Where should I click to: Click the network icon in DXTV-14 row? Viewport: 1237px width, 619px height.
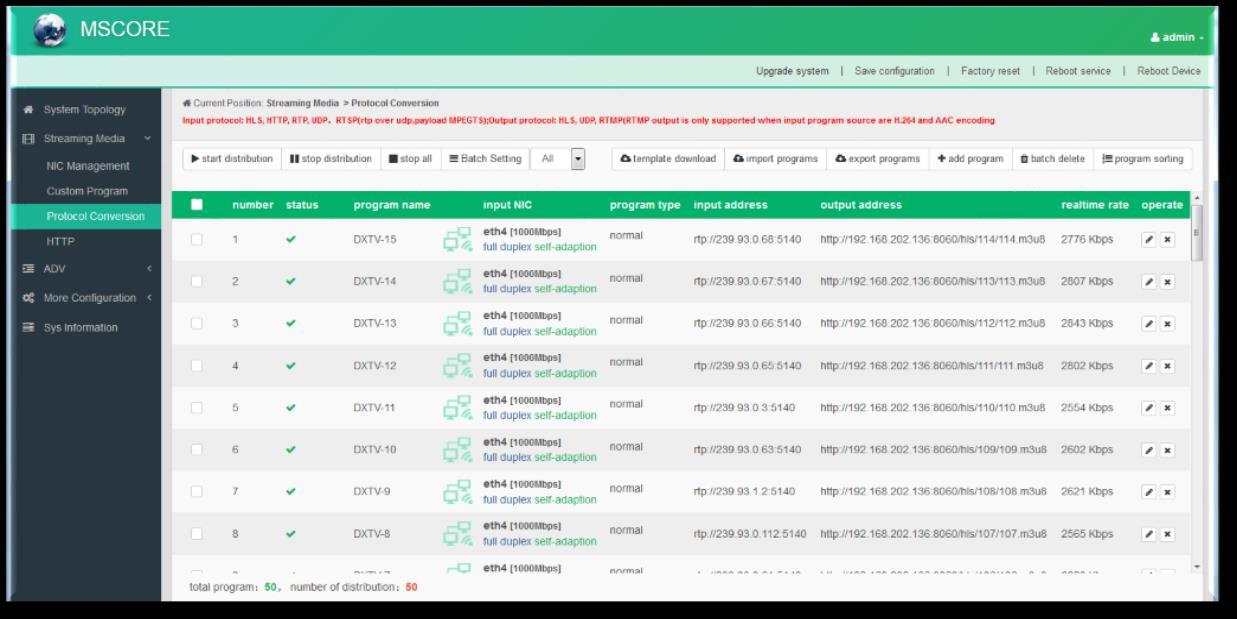coord(458,283)
